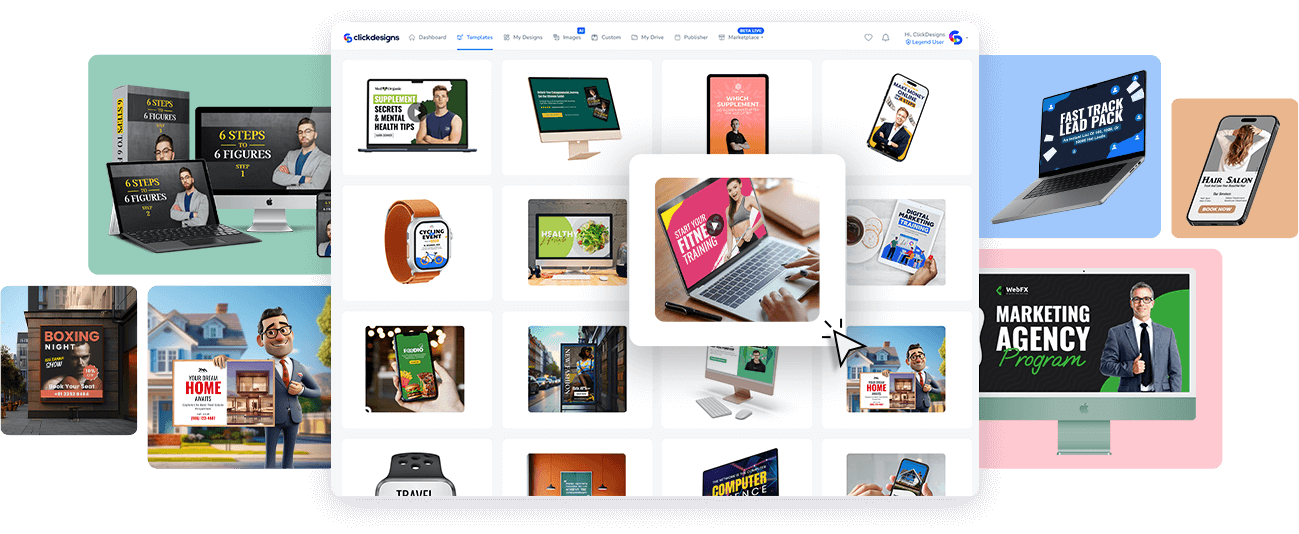Screen dimensions: 1299x534
Task: Expand the Marketplace dropdown menu
Action: pos(763,38)
